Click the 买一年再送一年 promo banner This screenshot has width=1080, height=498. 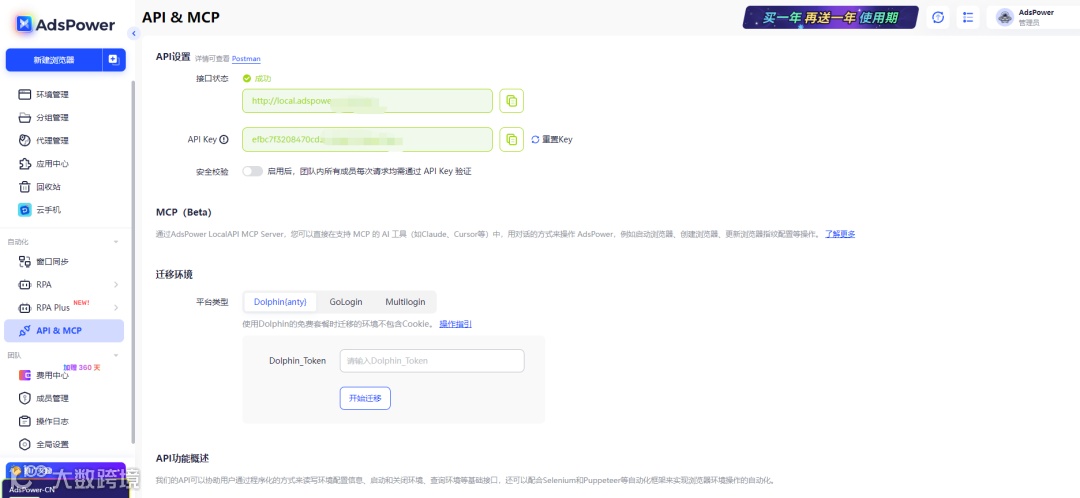pos(831,17)
